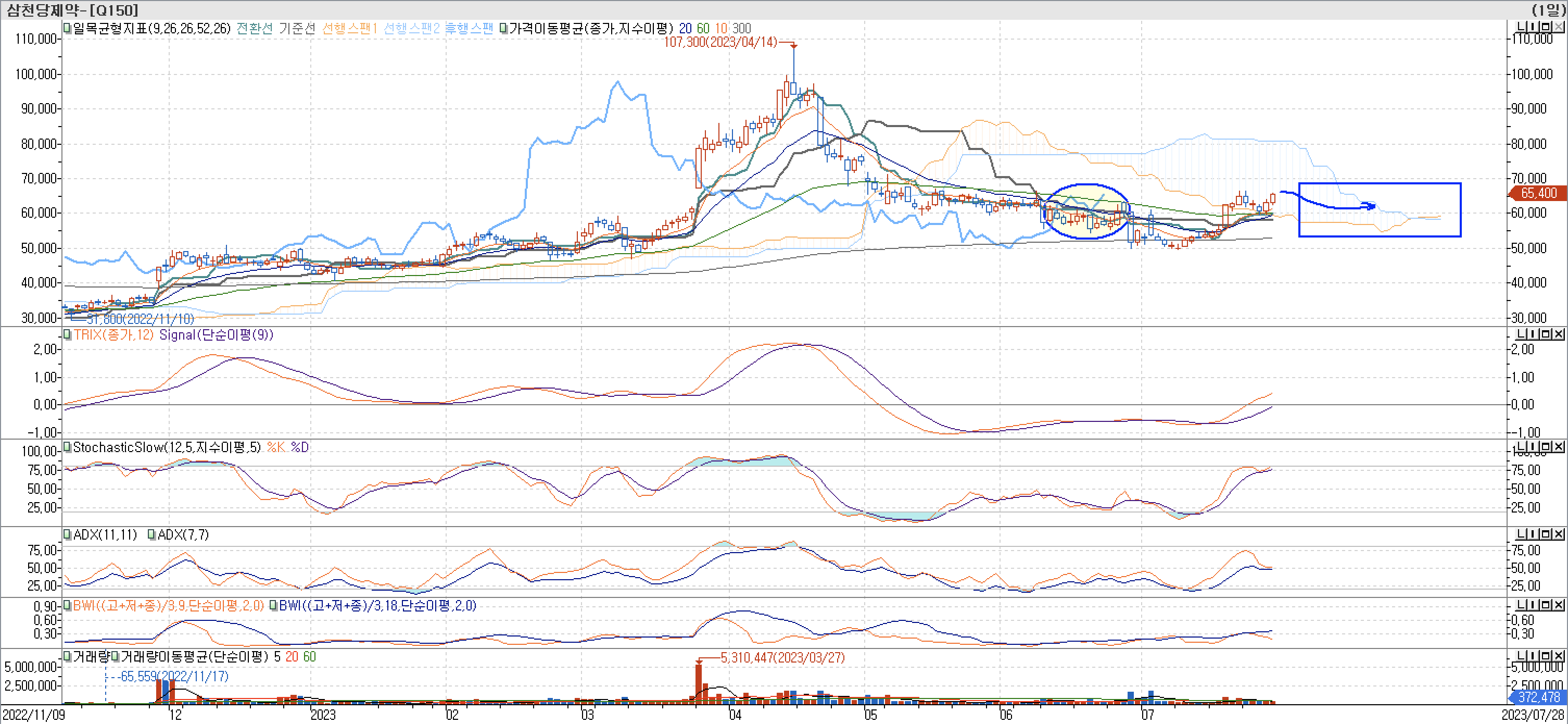Select the TRIX(종가,12) indicator label
Viewport: 1568px width, 724px height.
click(113, 335)
